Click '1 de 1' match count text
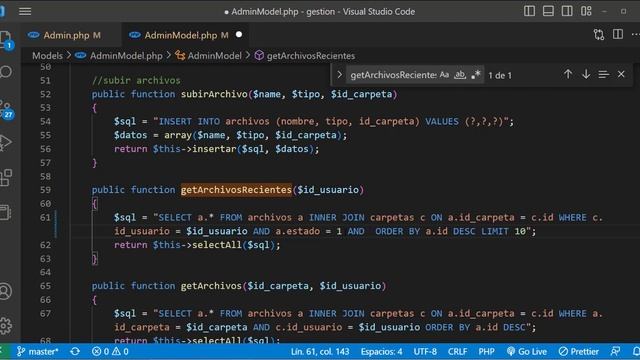 pos(500,75)
